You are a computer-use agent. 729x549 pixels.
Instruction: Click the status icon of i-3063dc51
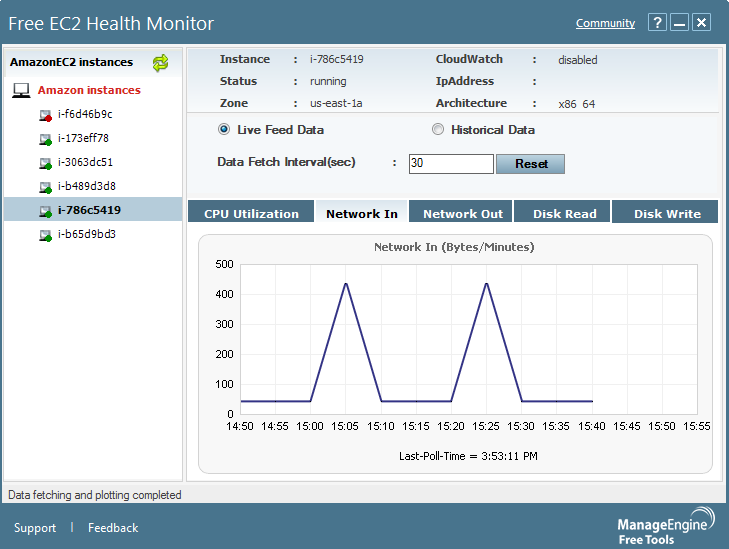45,163
